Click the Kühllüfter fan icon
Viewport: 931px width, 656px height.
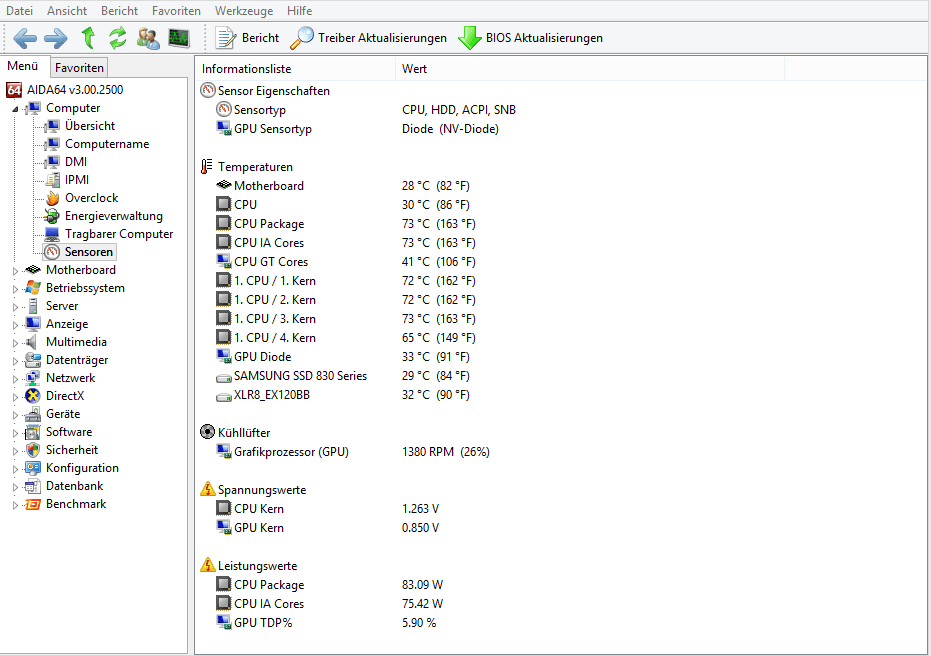tap(207, 432)
